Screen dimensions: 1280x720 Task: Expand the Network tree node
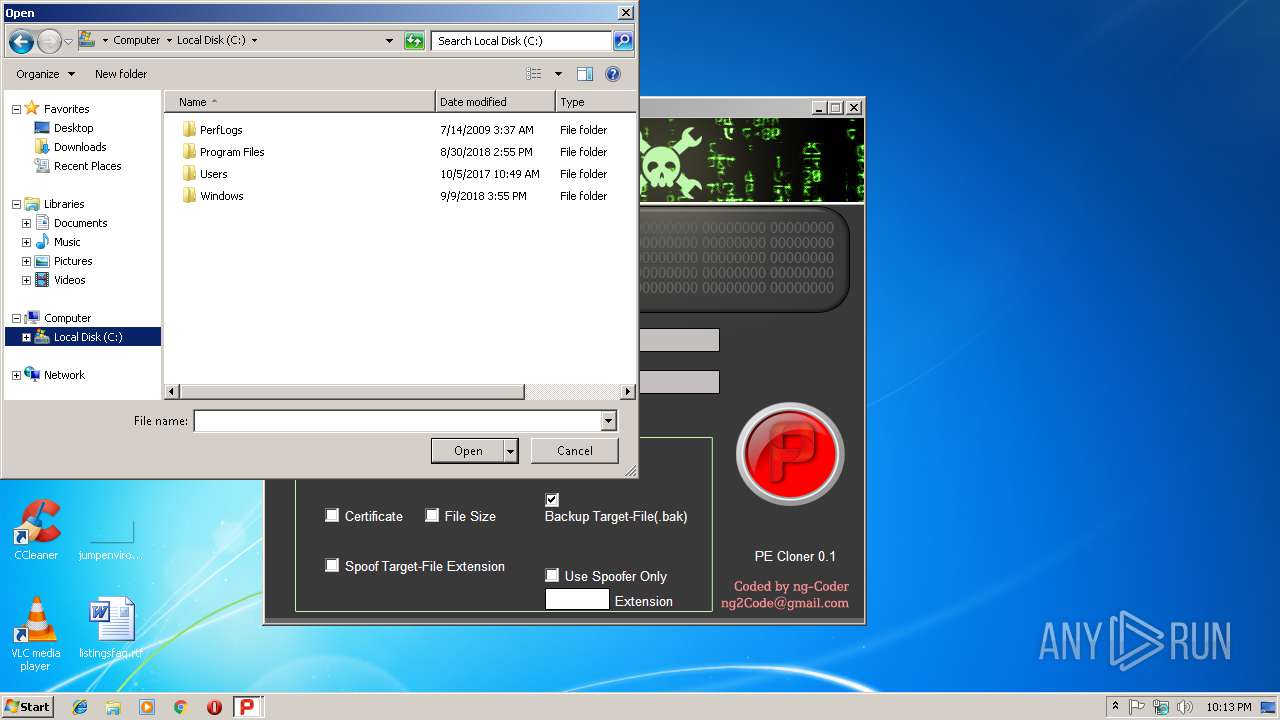[16, 375]
